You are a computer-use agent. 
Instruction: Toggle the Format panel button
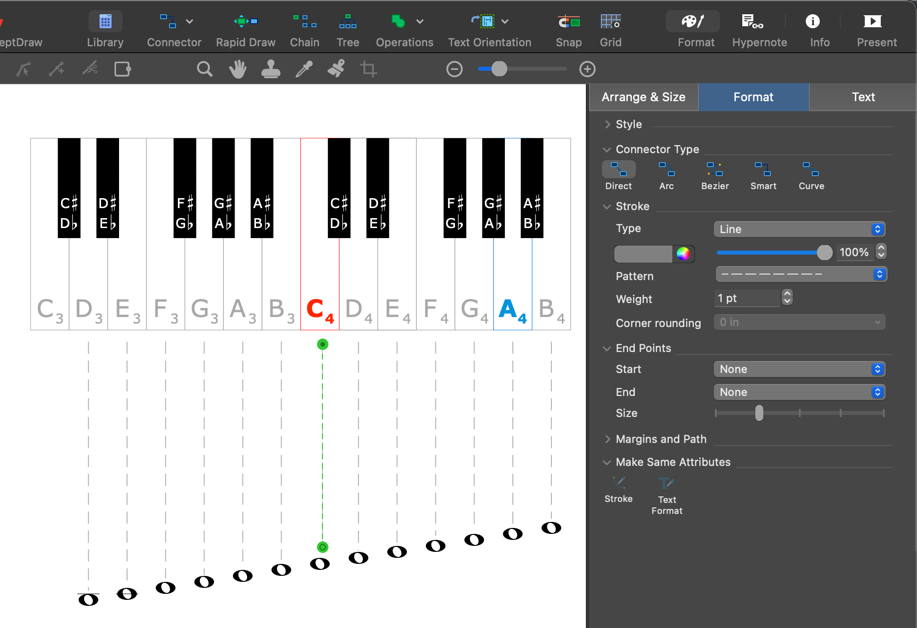coord(693,22)
